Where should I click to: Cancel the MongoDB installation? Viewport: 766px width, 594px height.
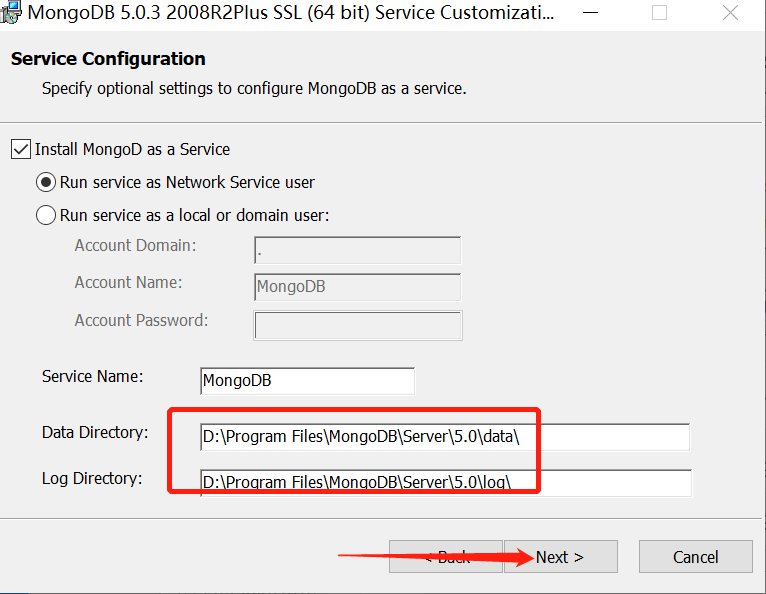pyautogui.click(x=696, y=556)
